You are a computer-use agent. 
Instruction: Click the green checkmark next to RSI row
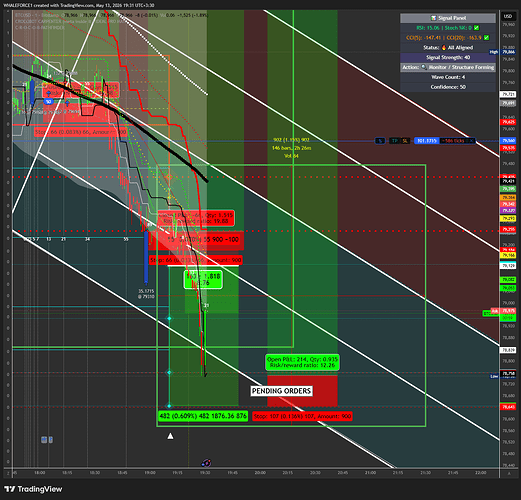(x=477, y=28)
